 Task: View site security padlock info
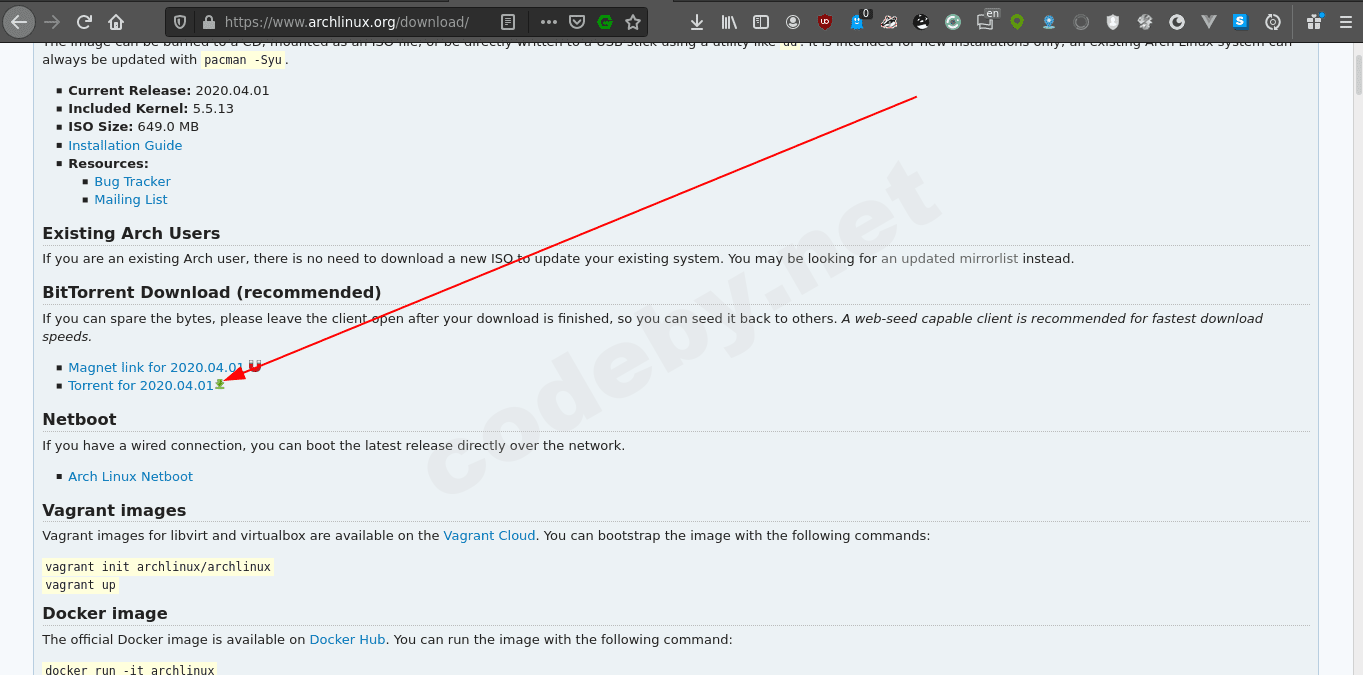[208, 21]
